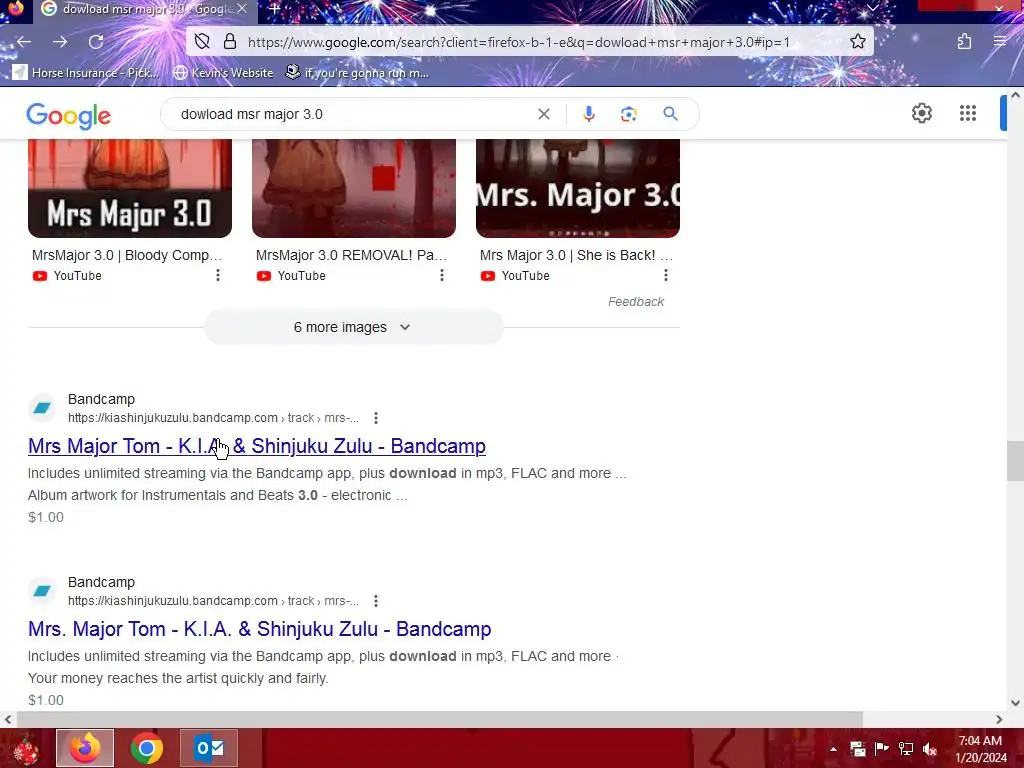Open the Google apps grid

(968, 114)
